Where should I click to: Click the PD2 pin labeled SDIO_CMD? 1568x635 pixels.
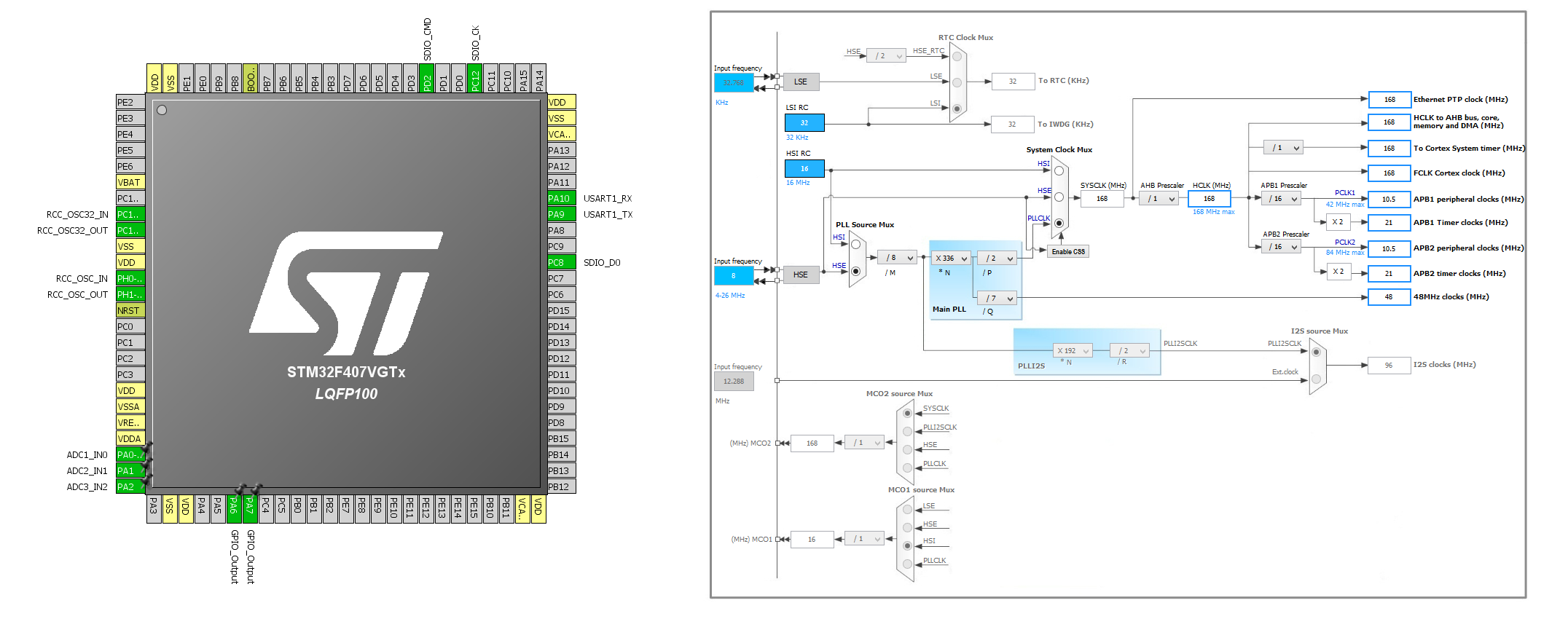coord(427,78)
